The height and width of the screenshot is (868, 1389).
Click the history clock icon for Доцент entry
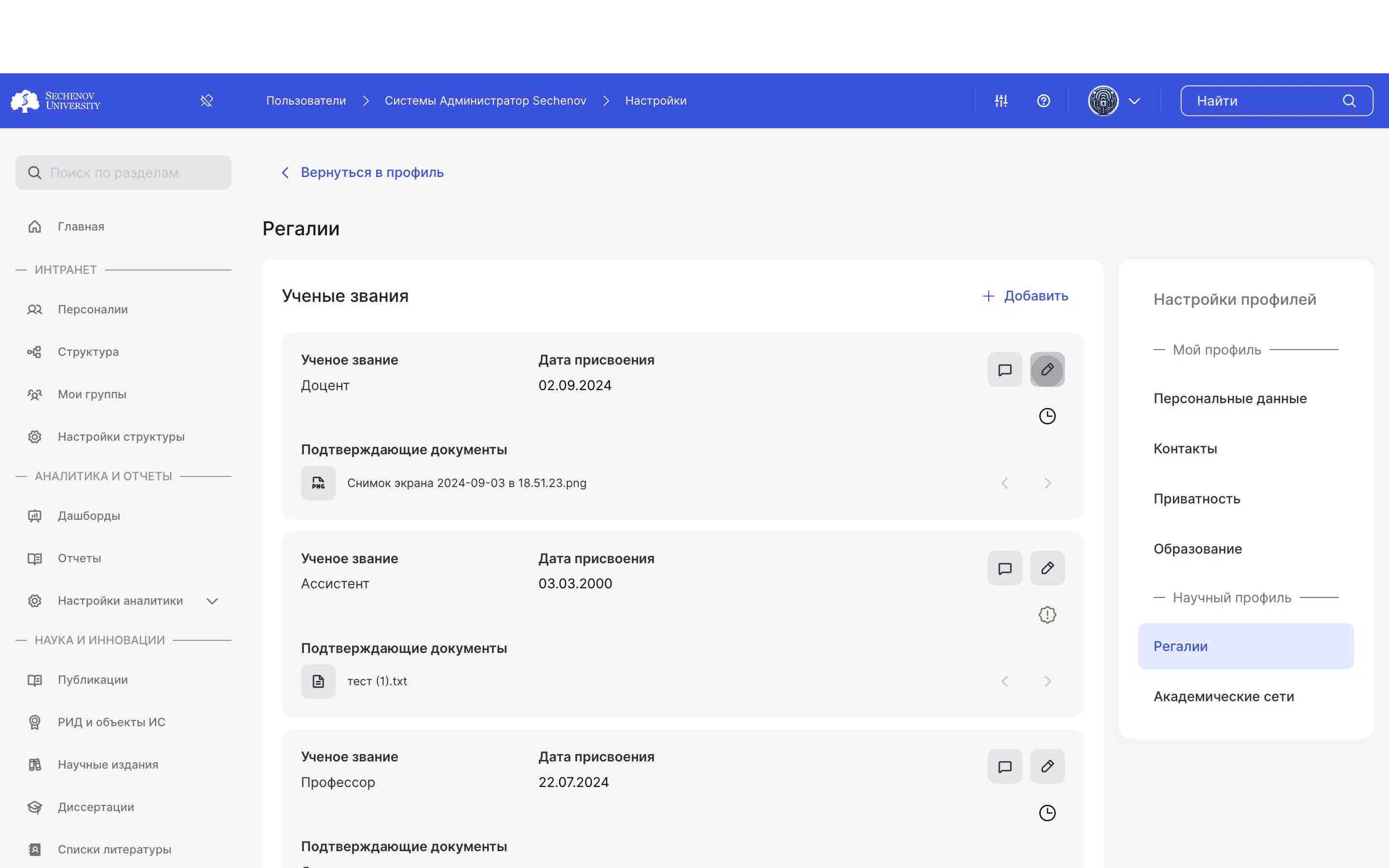[1047, 416]
